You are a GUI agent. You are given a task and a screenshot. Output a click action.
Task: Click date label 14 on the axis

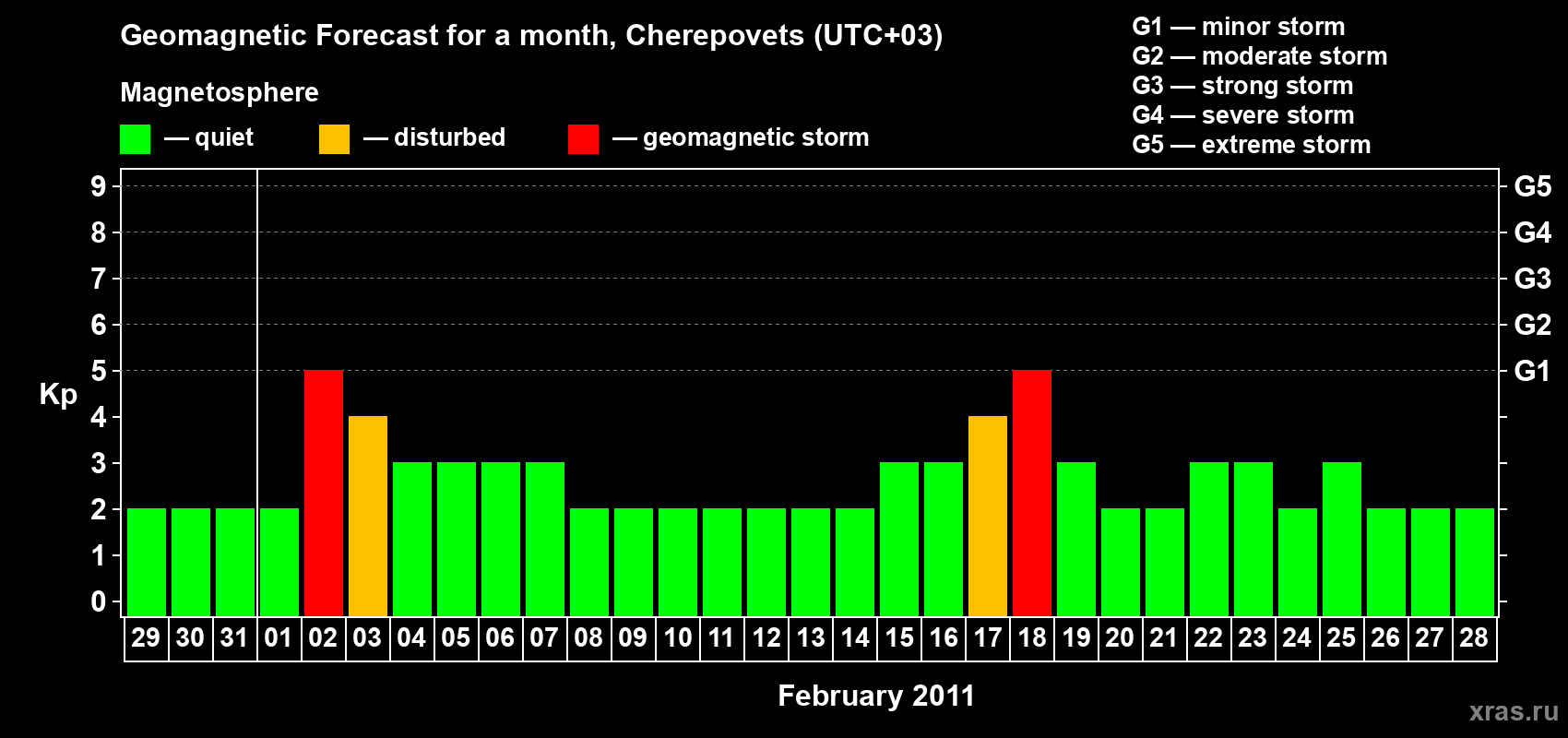pyautogui.click(x=855, y=638)
